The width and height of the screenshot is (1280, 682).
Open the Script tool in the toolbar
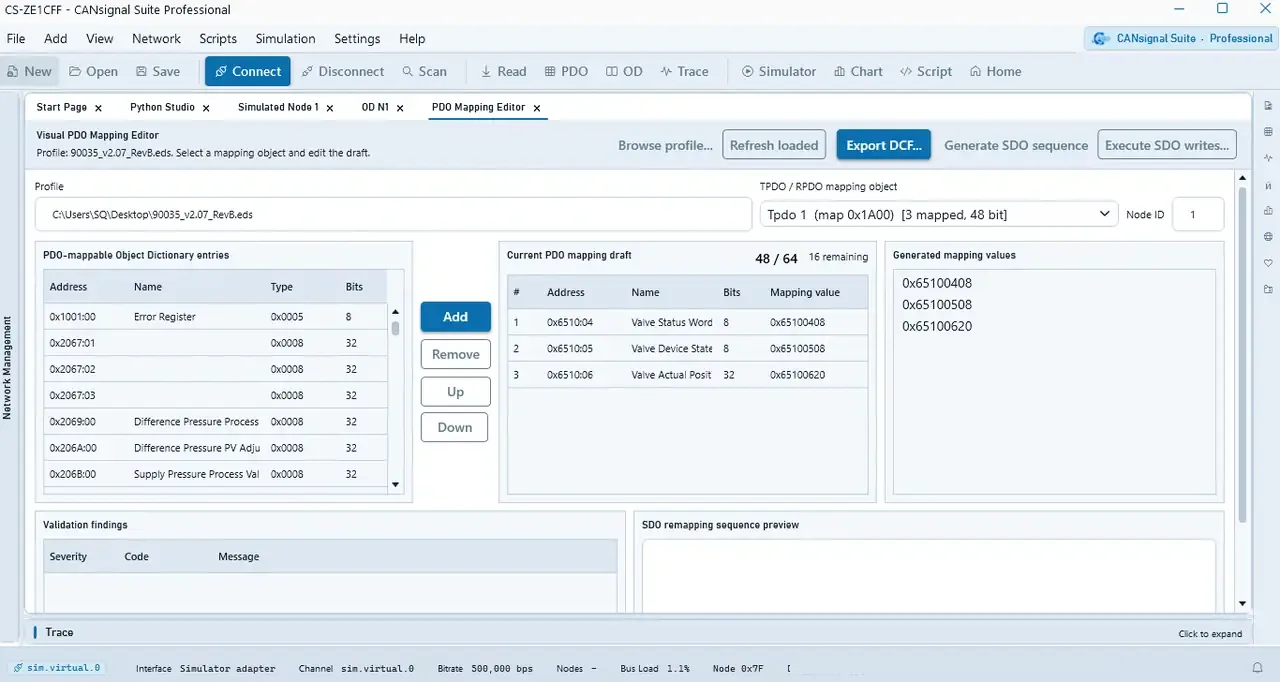point(926,71)
